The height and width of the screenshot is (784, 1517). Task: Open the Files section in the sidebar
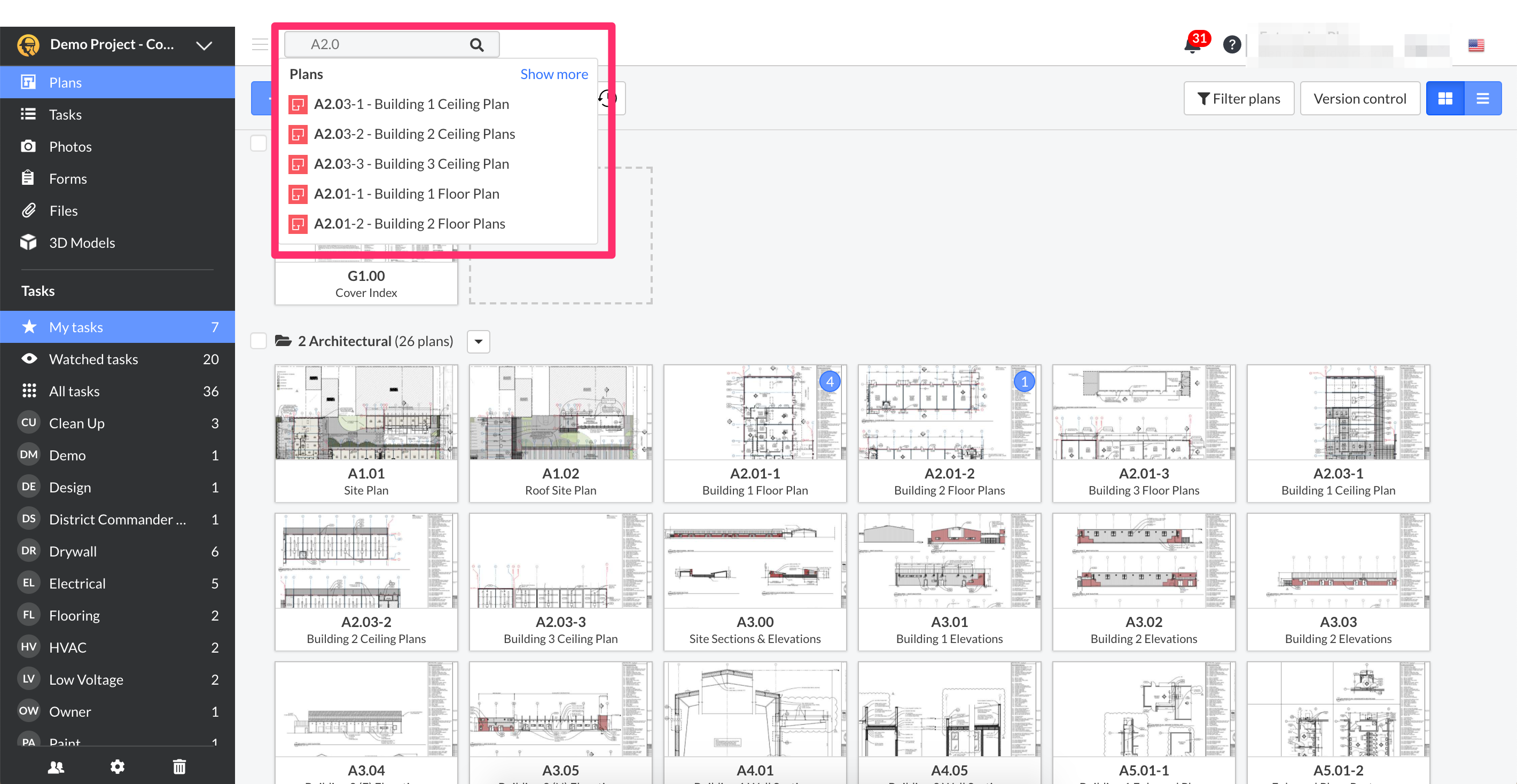point(63,210)
